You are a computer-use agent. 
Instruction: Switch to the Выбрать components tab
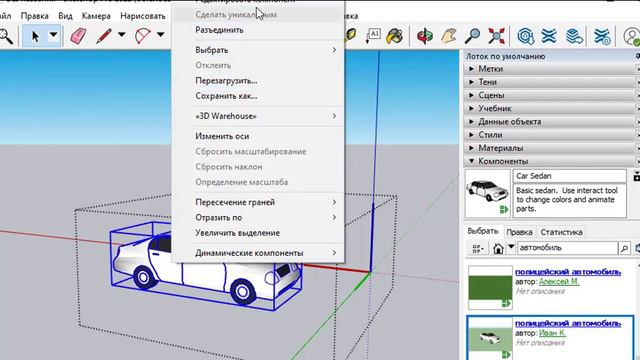point(483,231)
